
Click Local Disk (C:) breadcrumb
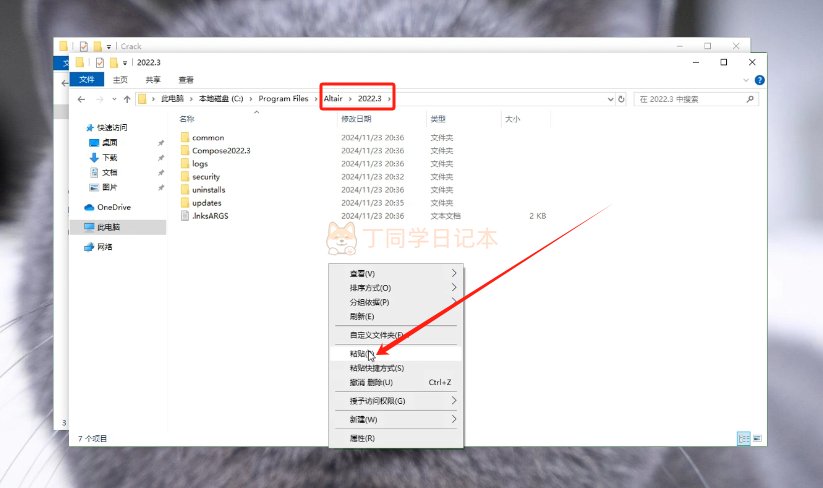(221, 99)
